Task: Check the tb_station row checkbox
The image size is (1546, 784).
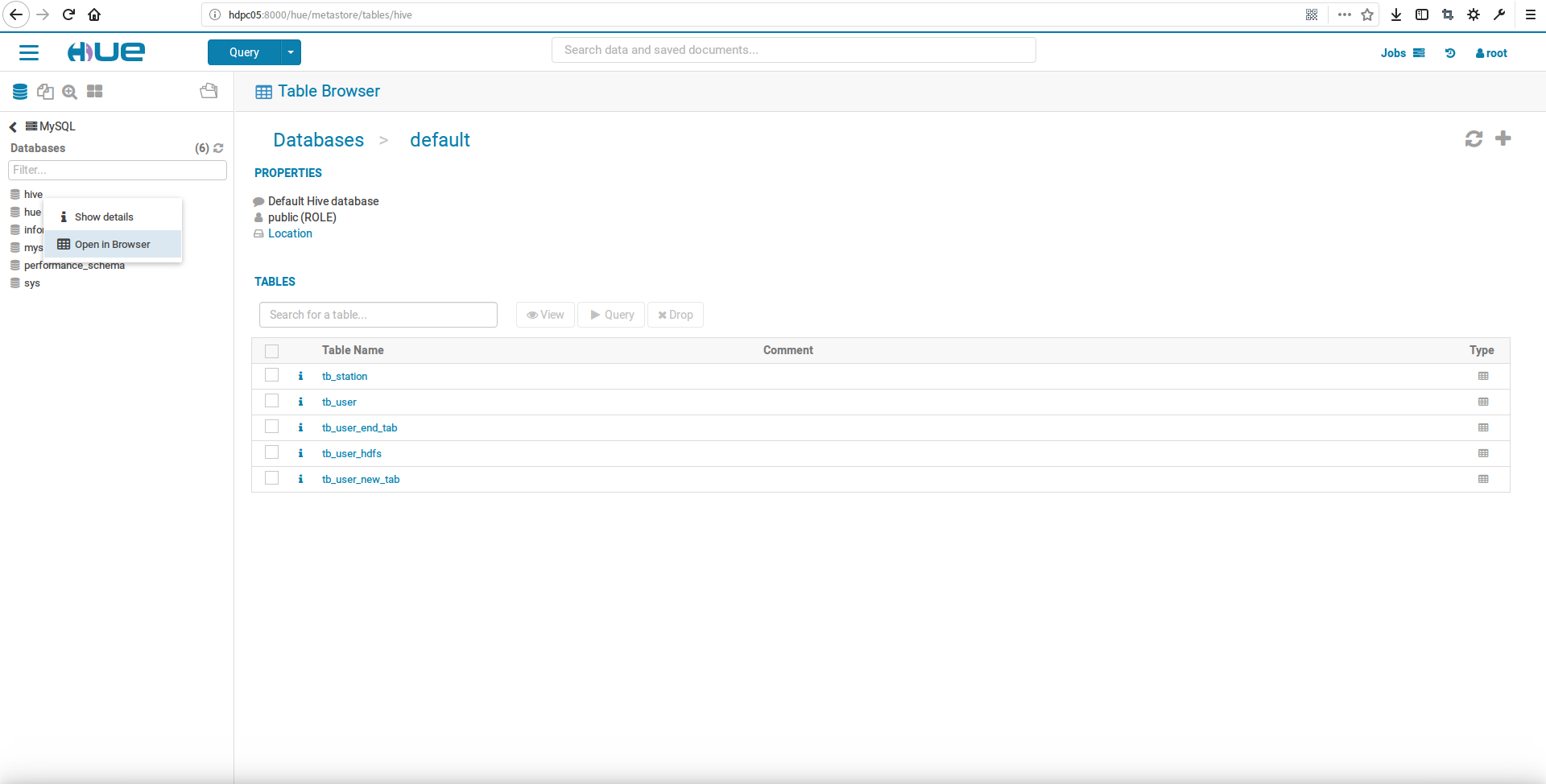Action: 272,375
